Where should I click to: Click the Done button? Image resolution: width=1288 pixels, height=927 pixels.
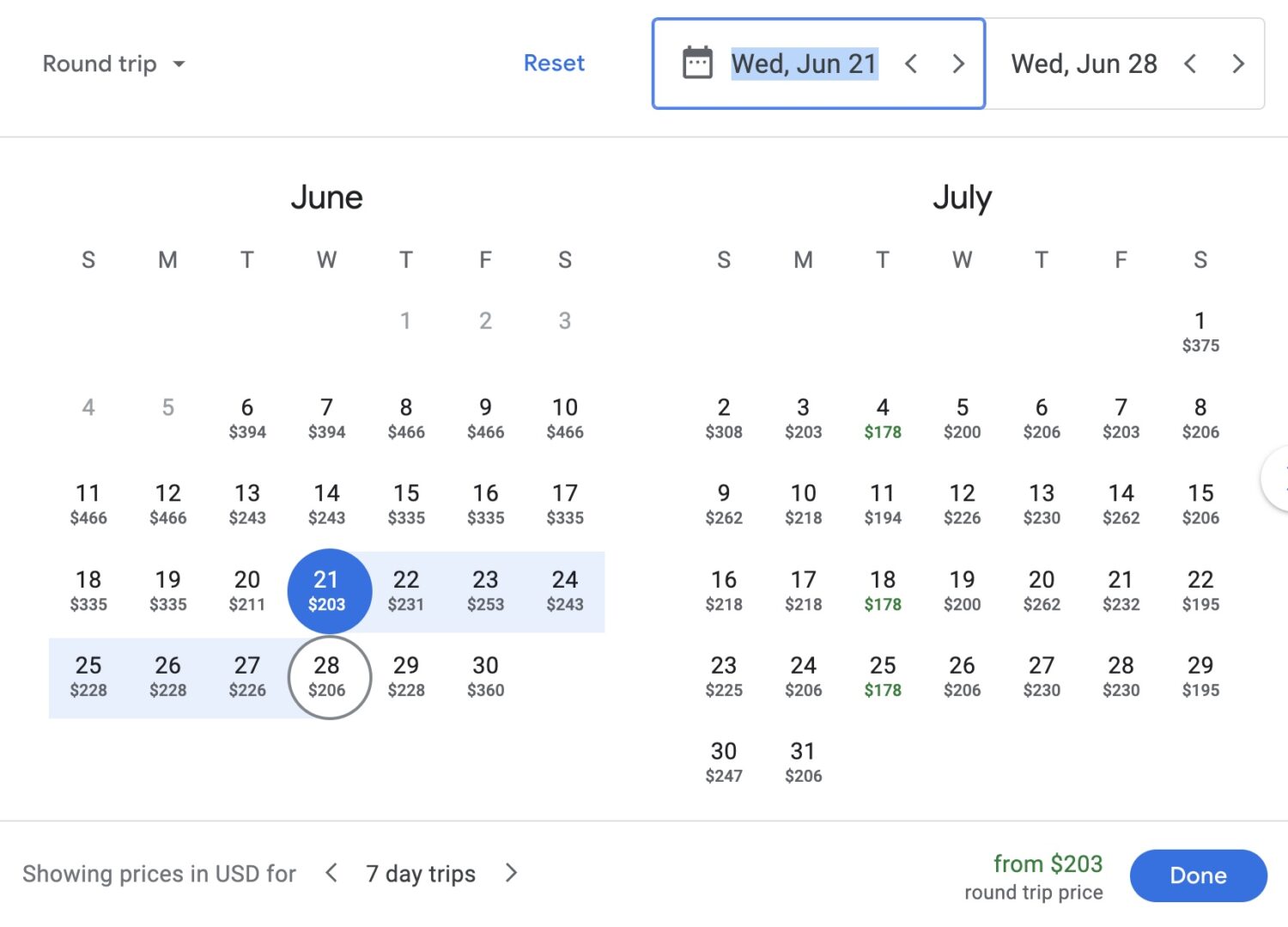point(1198,875)
